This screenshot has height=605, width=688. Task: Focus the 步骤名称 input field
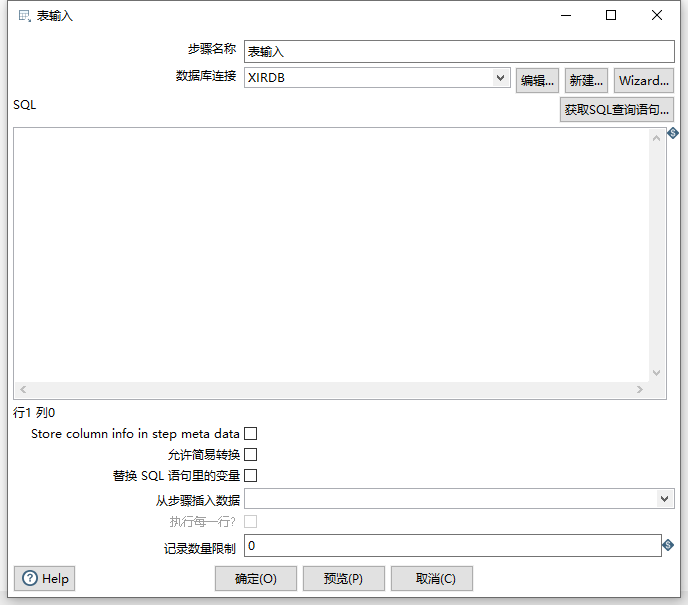point(459,51)
